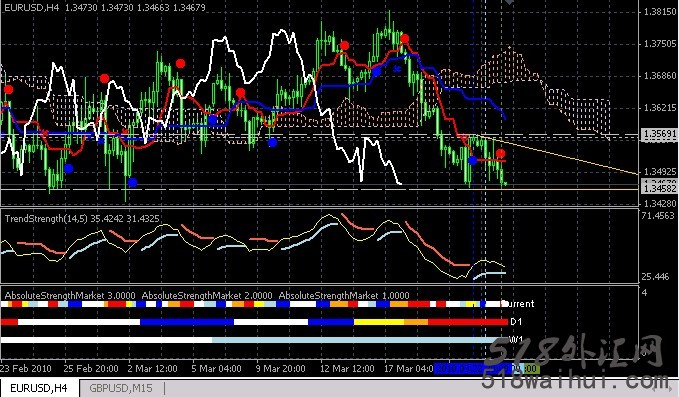This screenshot has height=397, width=679.
Task: Click the highlighted 1.35691 price label
Action: point(660,134)
